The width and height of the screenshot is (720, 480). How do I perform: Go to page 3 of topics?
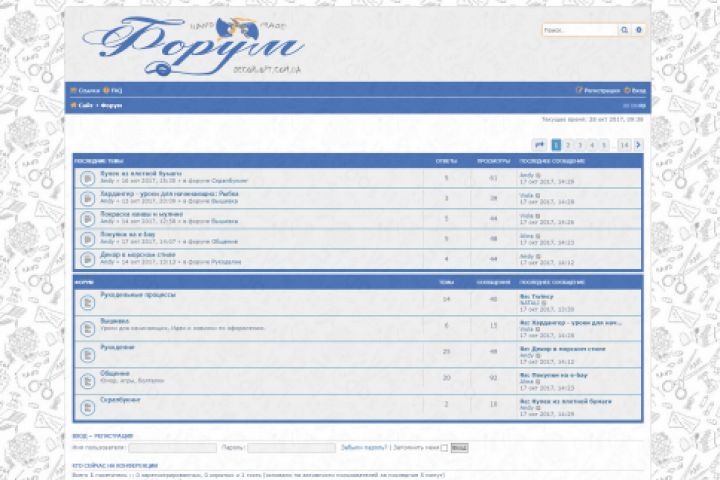(x=580, y=145)
